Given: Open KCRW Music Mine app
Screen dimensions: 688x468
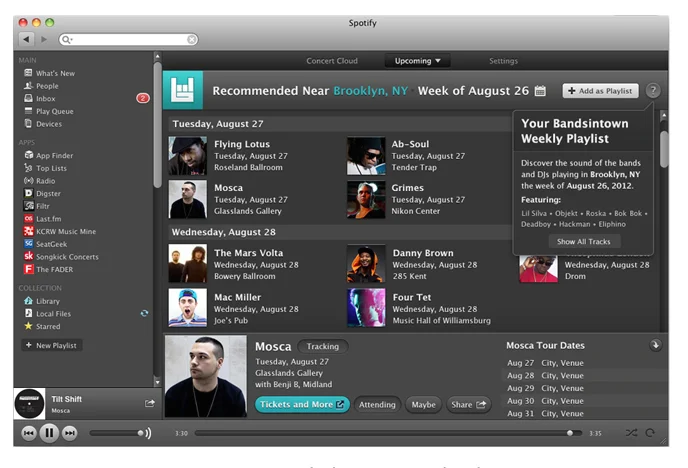Looking at the screenshot, I should (x=66, y=232).
